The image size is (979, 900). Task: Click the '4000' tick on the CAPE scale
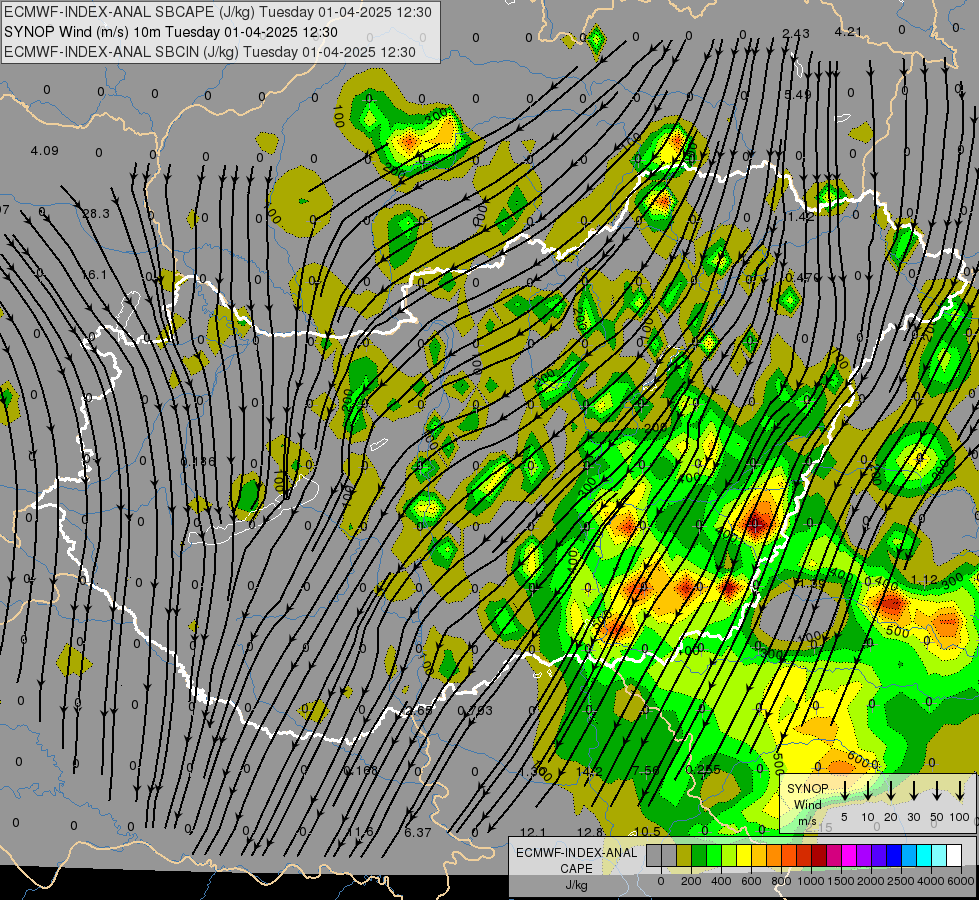pos(931,881)
